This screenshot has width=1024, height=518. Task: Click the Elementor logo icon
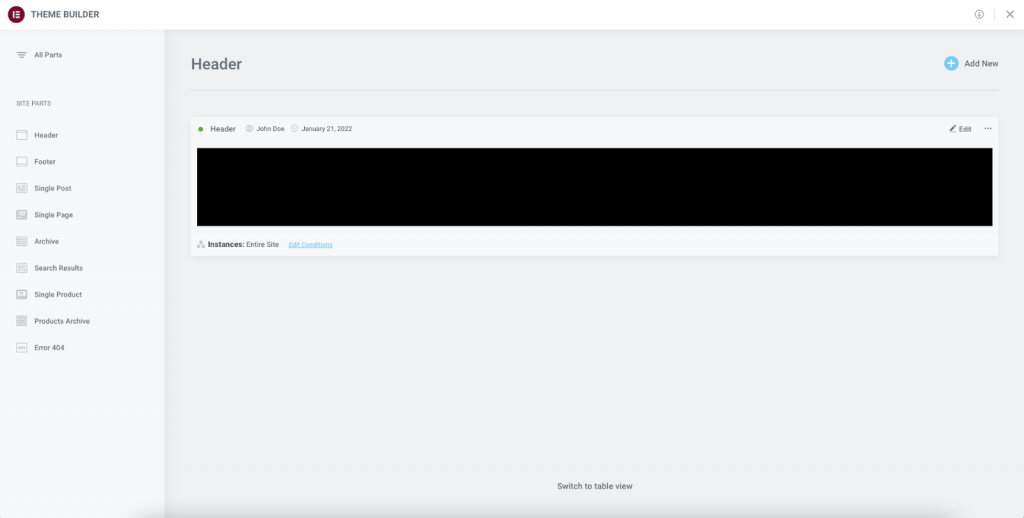click(16, 14)
